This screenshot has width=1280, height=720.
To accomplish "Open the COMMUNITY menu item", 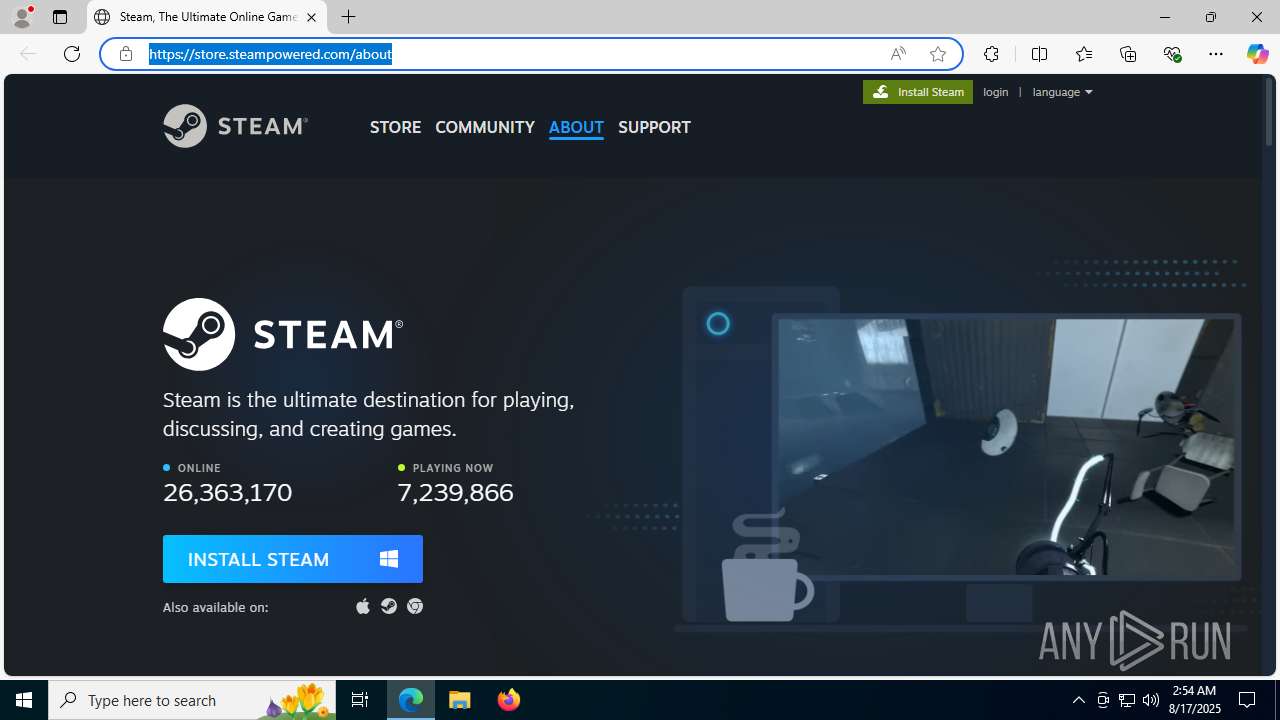I will [x=484, y=127].
